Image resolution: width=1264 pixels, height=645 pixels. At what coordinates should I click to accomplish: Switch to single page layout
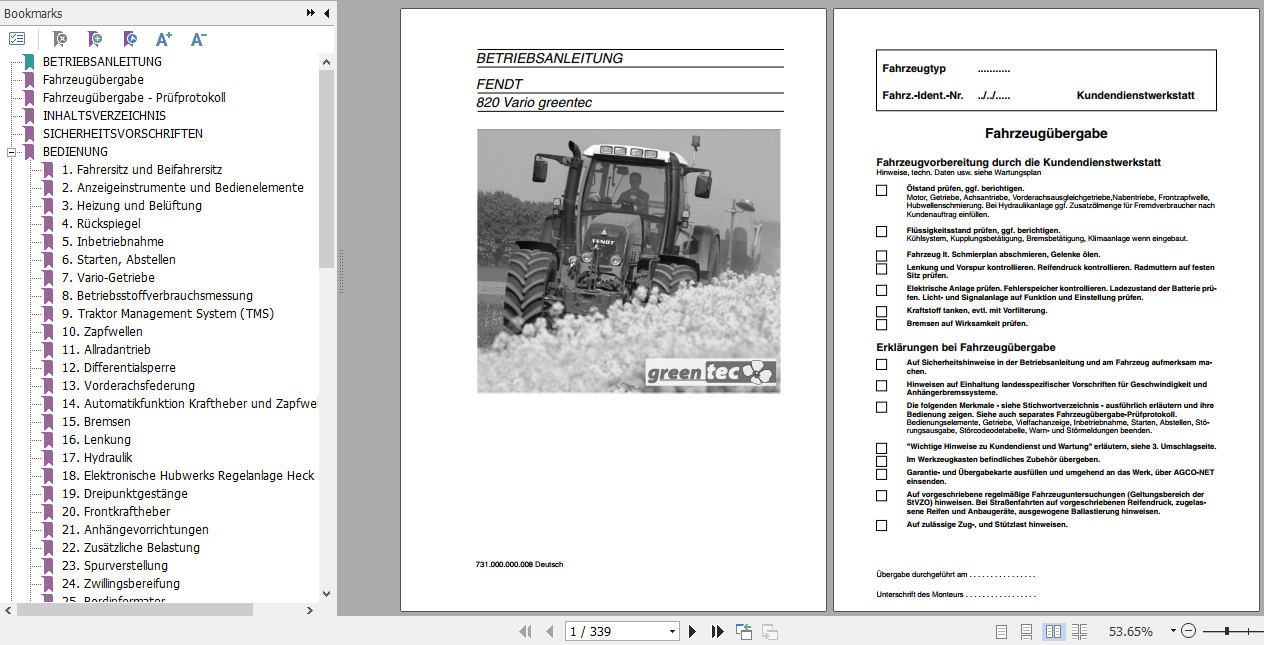point(1002,631)
